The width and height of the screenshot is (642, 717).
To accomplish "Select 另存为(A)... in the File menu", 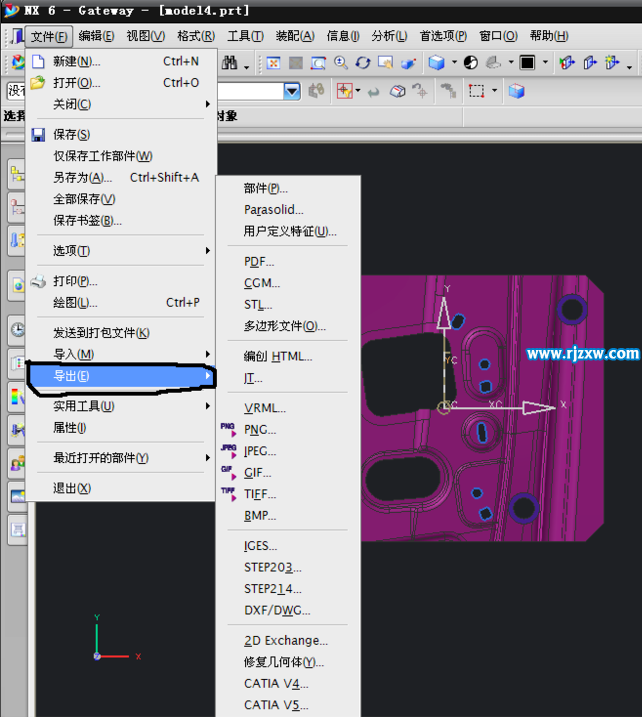I will [82, 177].
